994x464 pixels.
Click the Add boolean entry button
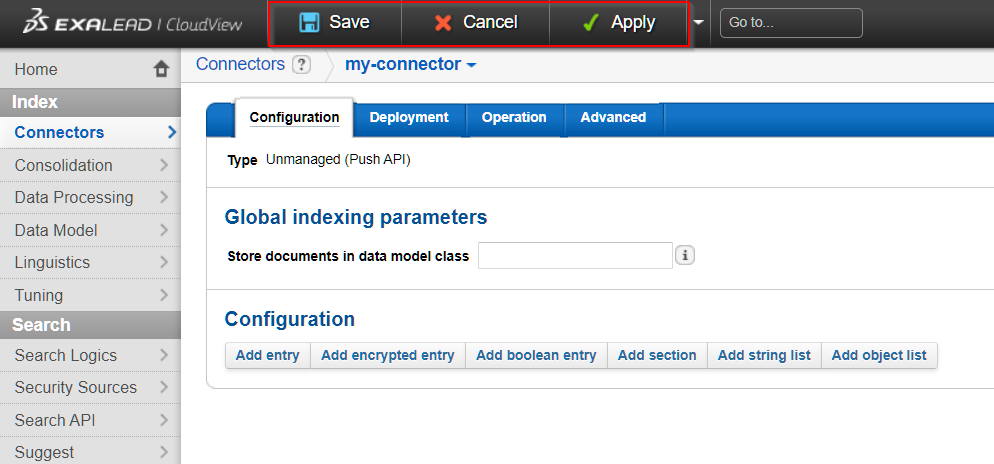[536, 355]
